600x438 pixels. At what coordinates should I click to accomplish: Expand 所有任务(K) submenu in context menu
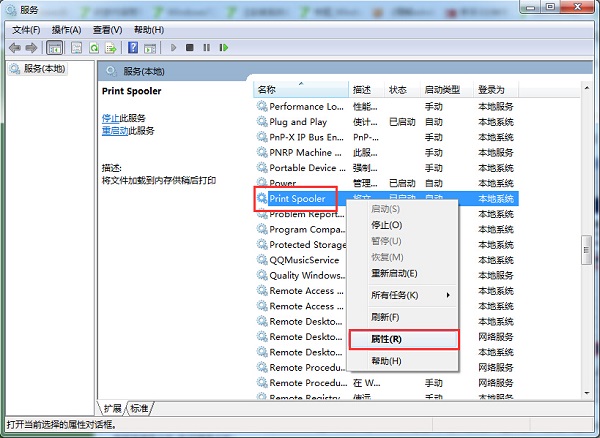402,295
